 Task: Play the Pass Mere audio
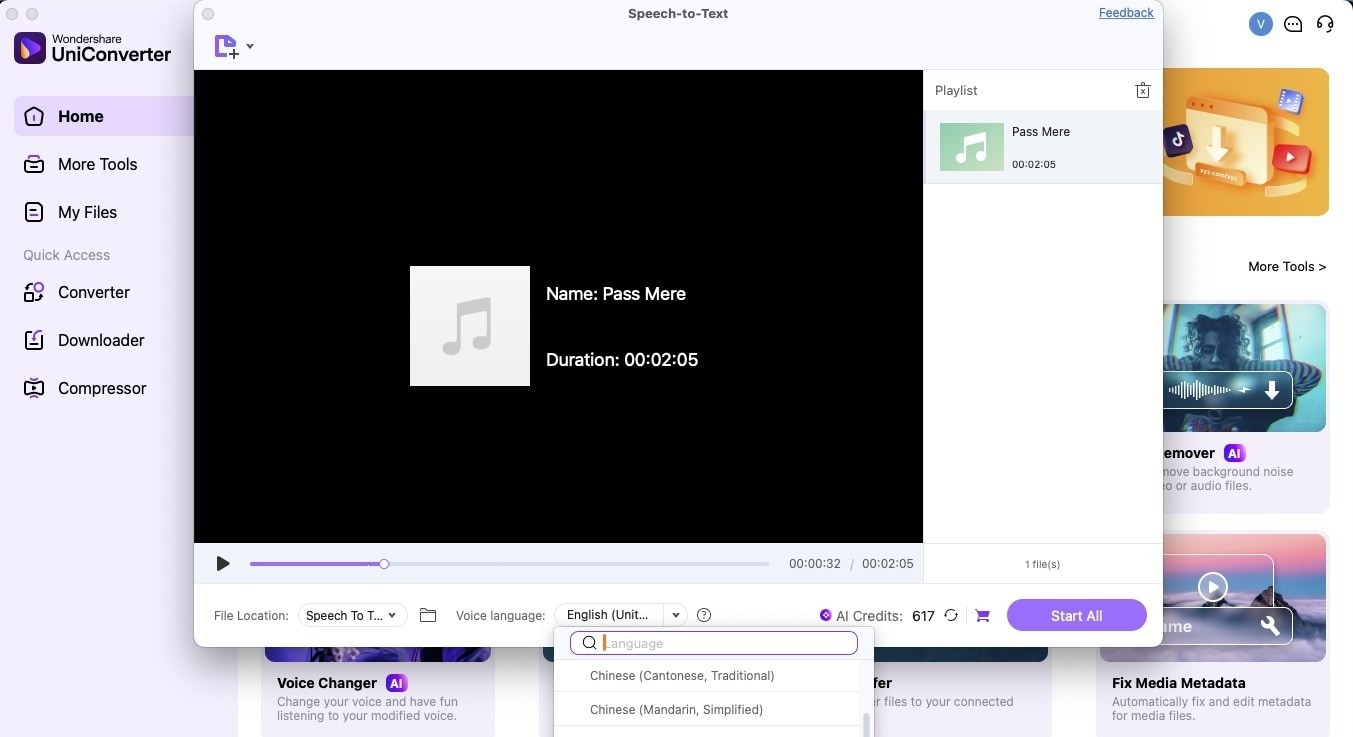click(x=223, y=564)
